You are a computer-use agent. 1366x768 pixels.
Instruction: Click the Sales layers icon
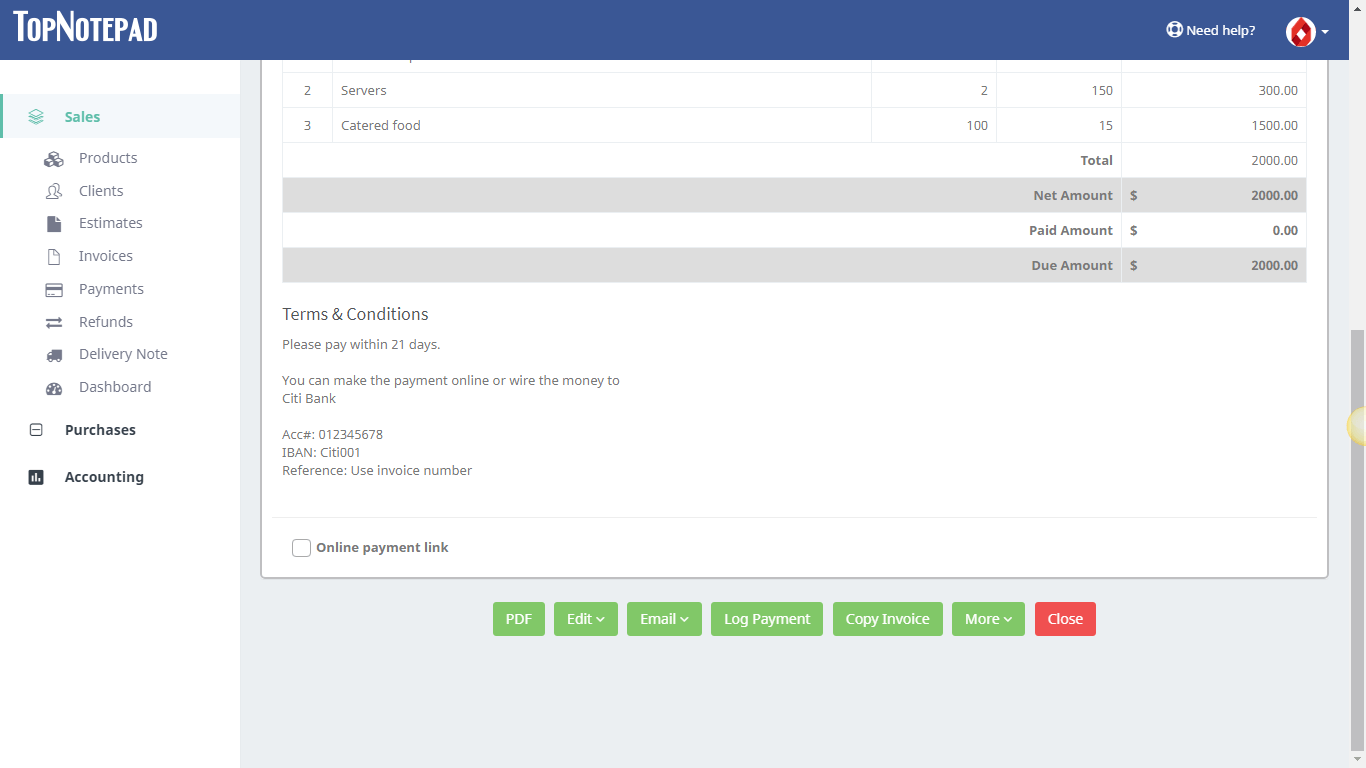(36, 117)
